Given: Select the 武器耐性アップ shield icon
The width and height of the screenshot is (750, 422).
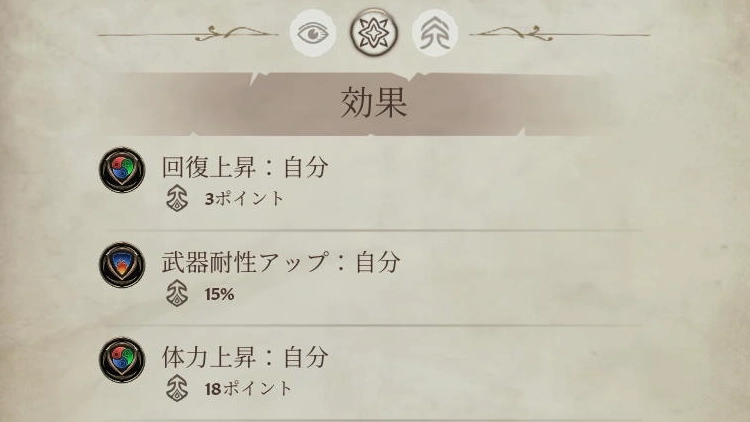Looking at the screenshot, I should pyautogui.click(x=122, y=266).
